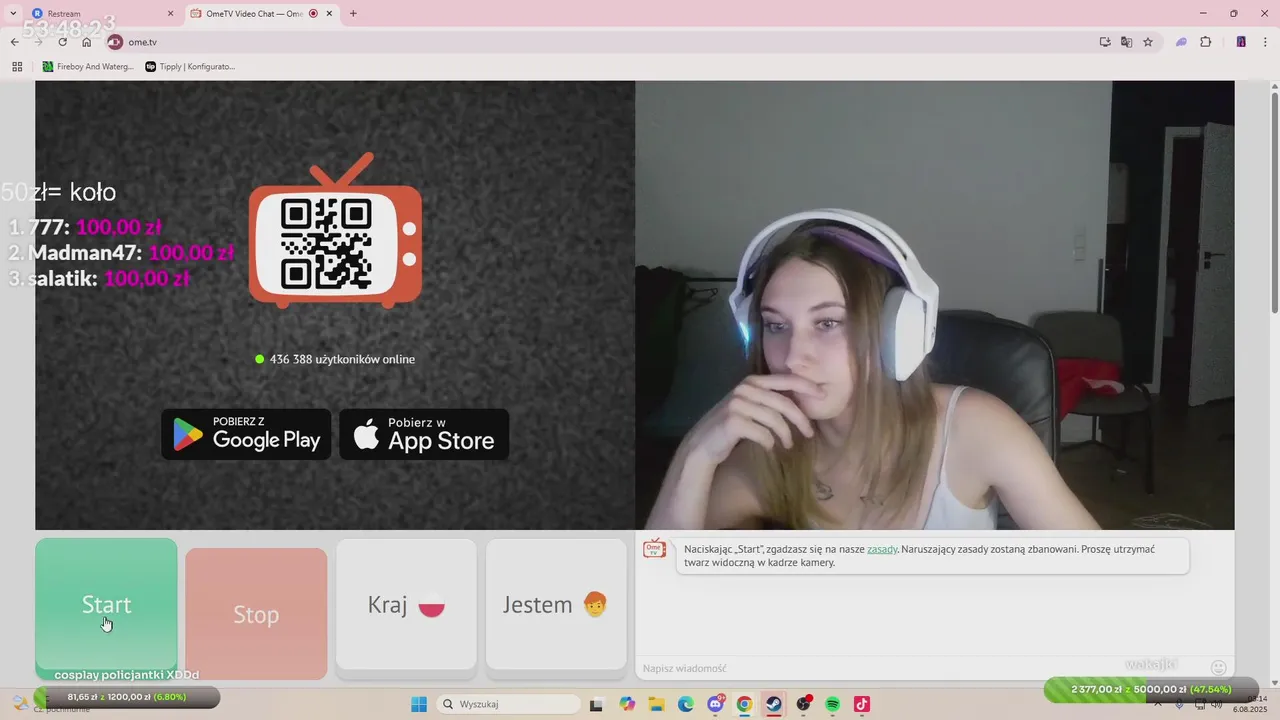Image resolution: width=1280 pixels, height=720 pixels.
Task: Click the App Store download badge
Action: [424, 434]
